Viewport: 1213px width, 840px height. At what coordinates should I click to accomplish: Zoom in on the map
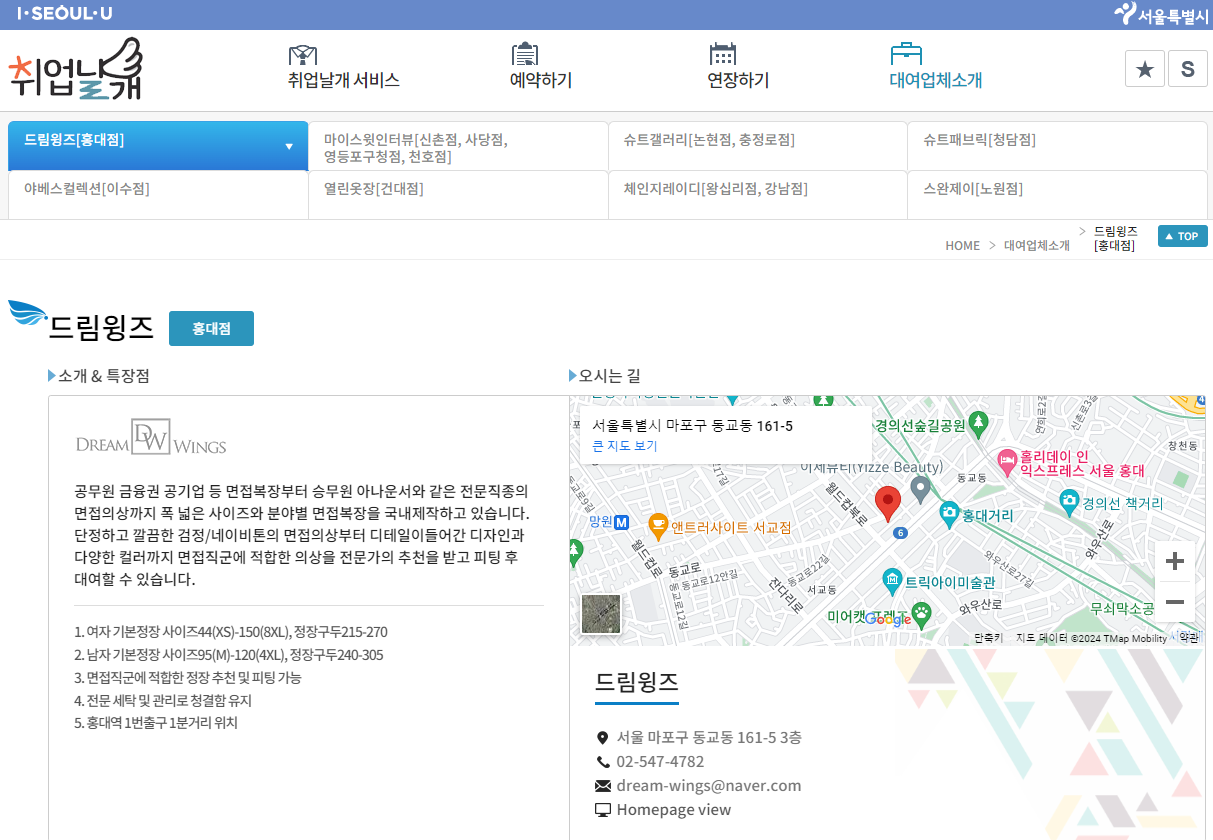[1175, 561]
